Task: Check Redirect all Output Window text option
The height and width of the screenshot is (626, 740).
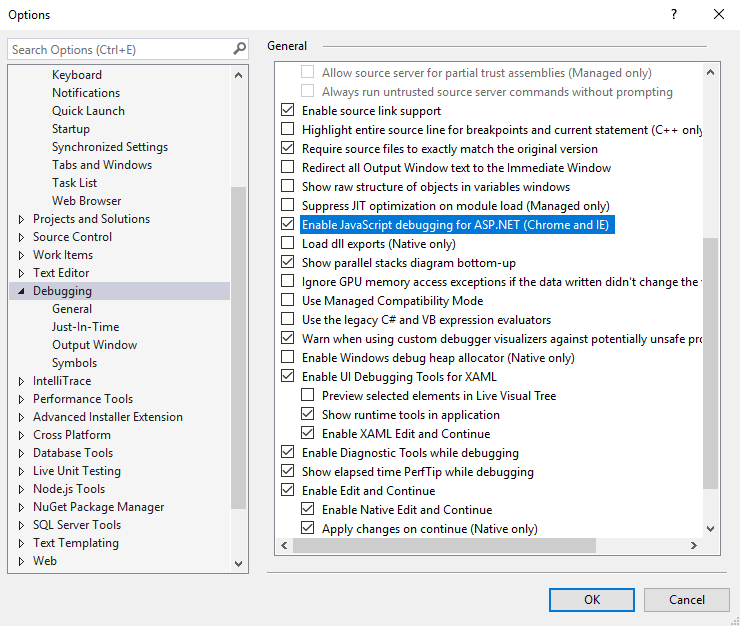Action: [x=287, y=167]
